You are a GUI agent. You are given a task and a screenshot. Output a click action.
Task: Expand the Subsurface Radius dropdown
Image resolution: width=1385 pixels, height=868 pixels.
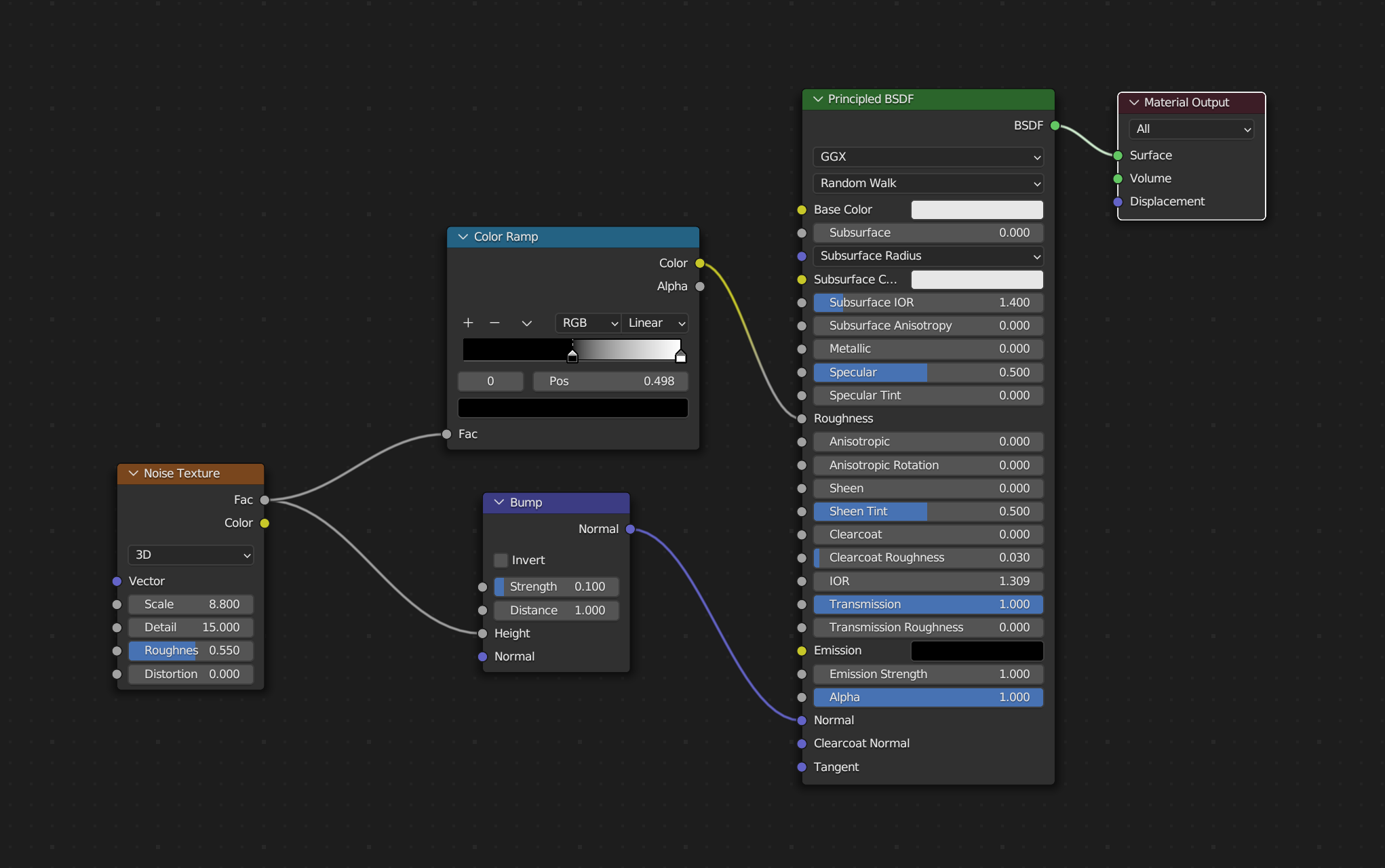[928, 256]
